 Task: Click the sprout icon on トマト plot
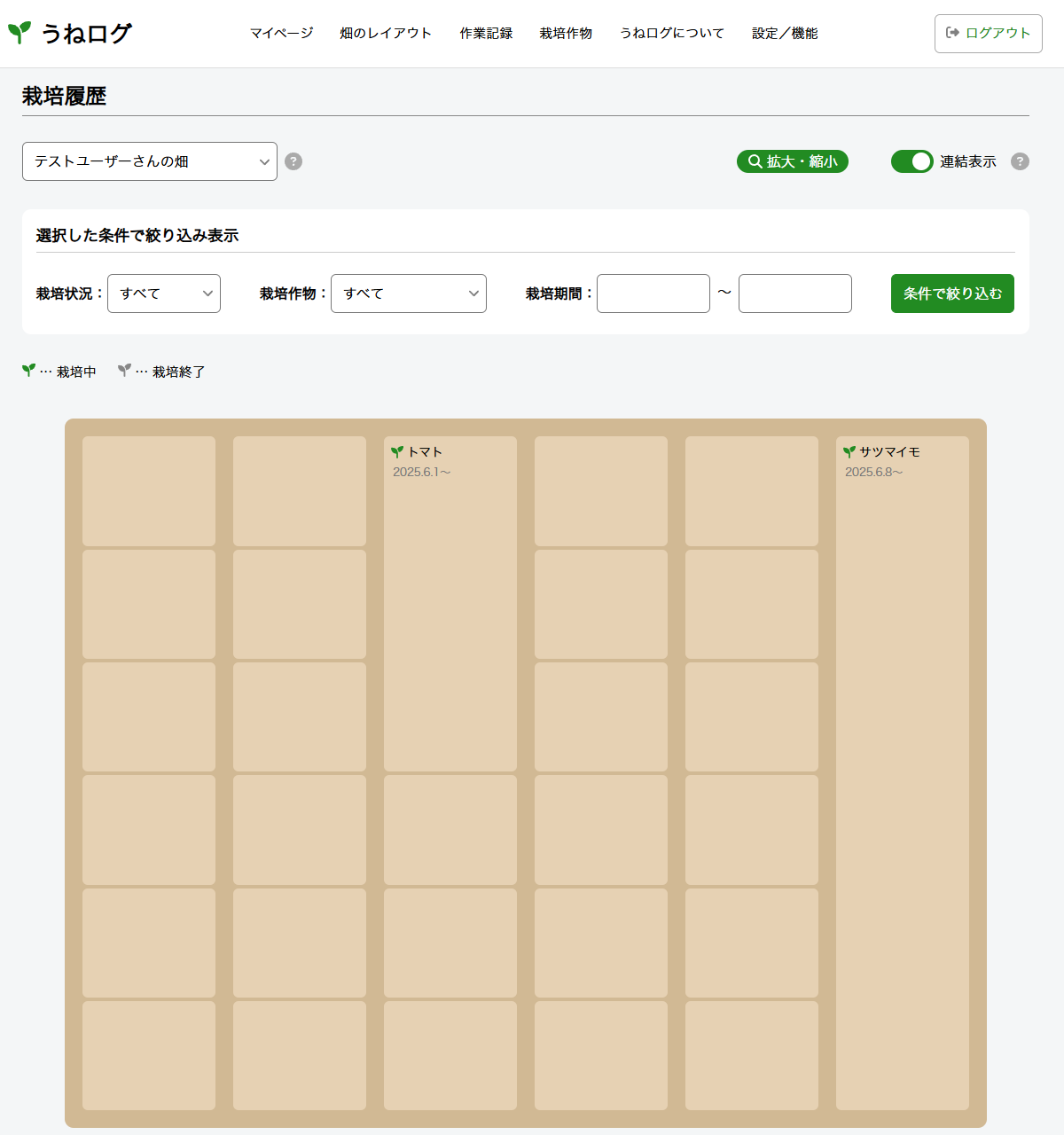click(397, 452)
